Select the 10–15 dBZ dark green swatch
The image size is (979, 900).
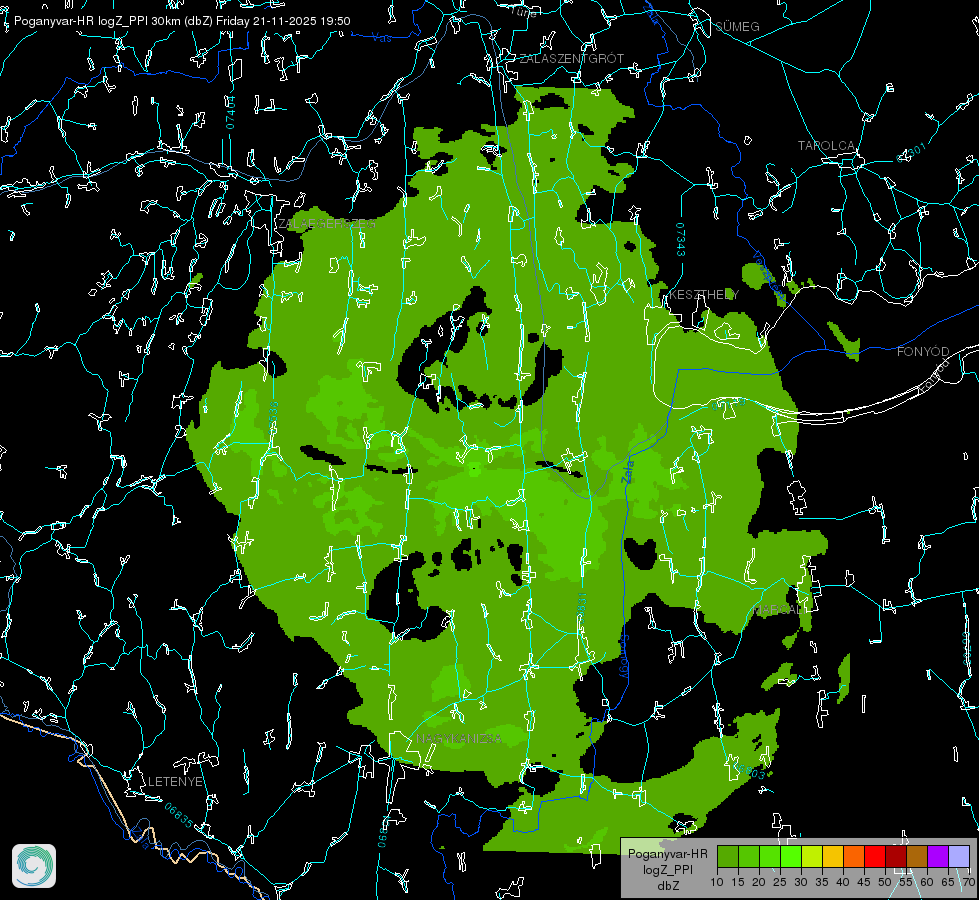728,857
